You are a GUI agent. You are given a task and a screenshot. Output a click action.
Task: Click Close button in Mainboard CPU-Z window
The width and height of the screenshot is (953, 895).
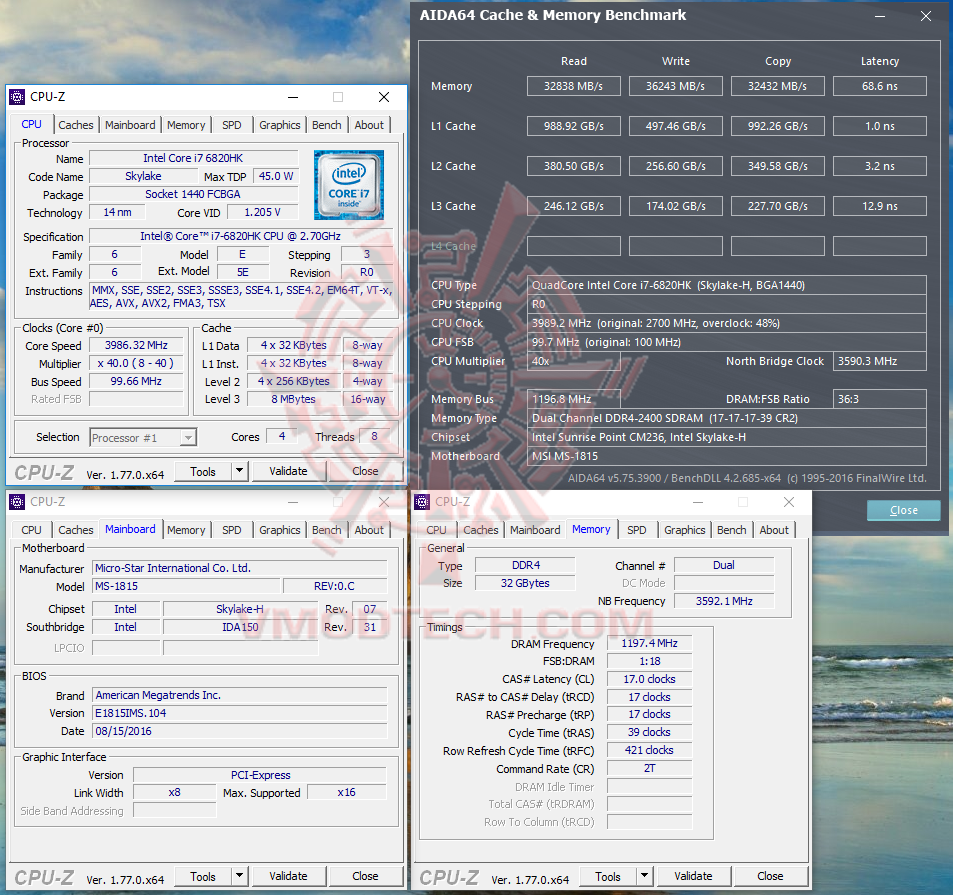[365, 876]
